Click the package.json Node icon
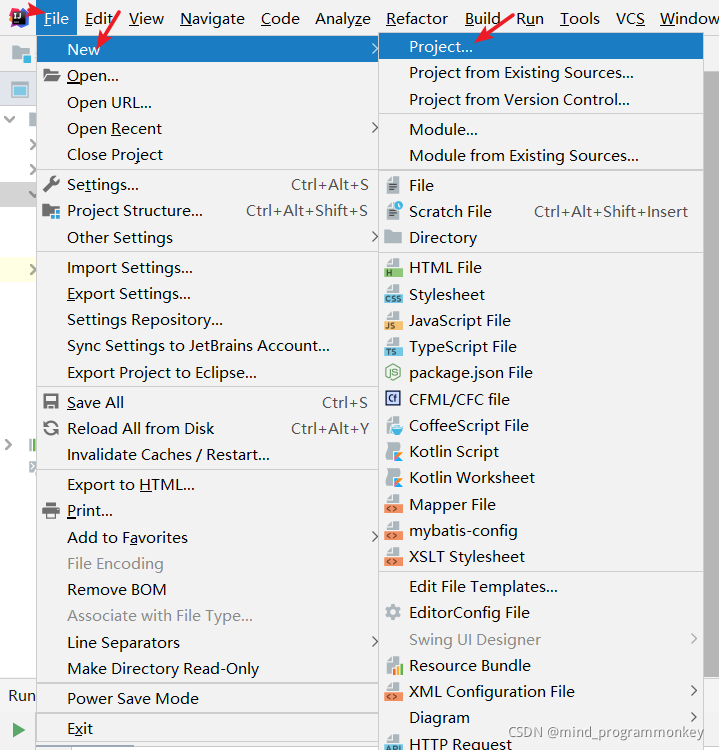The height and width of the screenshot is (750, 719). tap(393, 372)
